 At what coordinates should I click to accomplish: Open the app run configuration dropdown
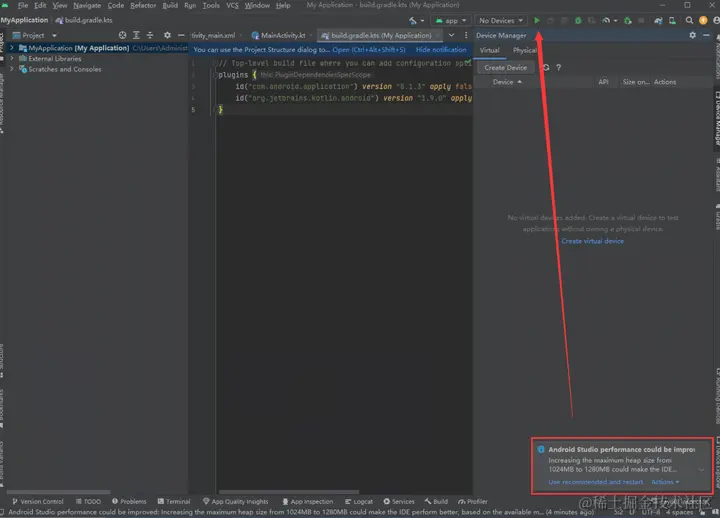(450, 21)
